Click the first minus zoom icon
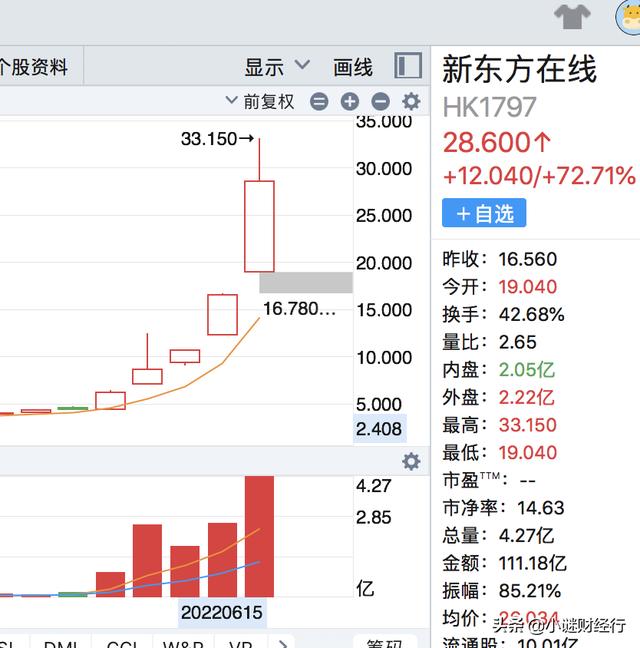This screenshot has height=648, width=640. [x=319, y=102]
